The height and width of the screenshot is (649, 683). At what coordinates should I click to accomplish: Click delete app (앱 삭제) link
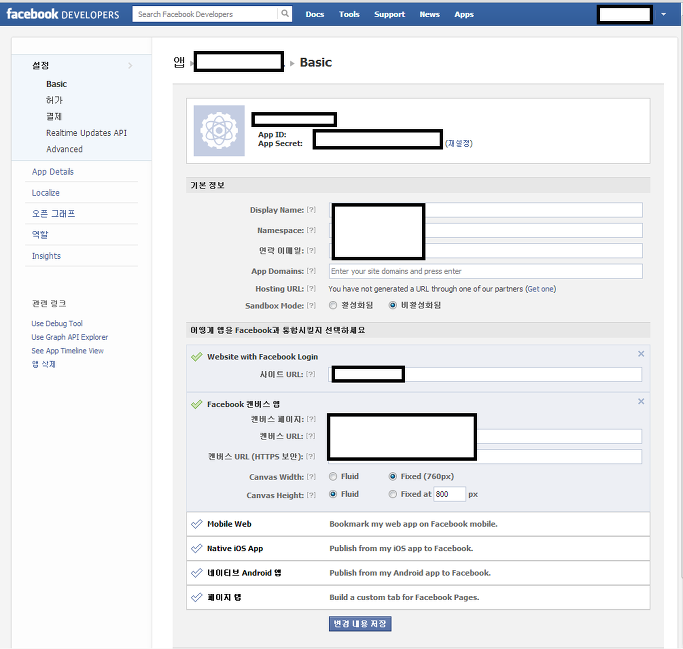pos(44,364)
